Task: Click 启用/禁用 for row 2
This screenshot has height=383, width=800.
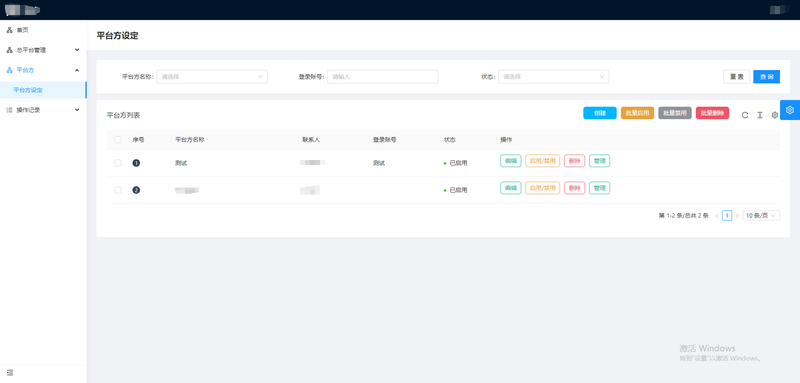Action: point(543,188)
